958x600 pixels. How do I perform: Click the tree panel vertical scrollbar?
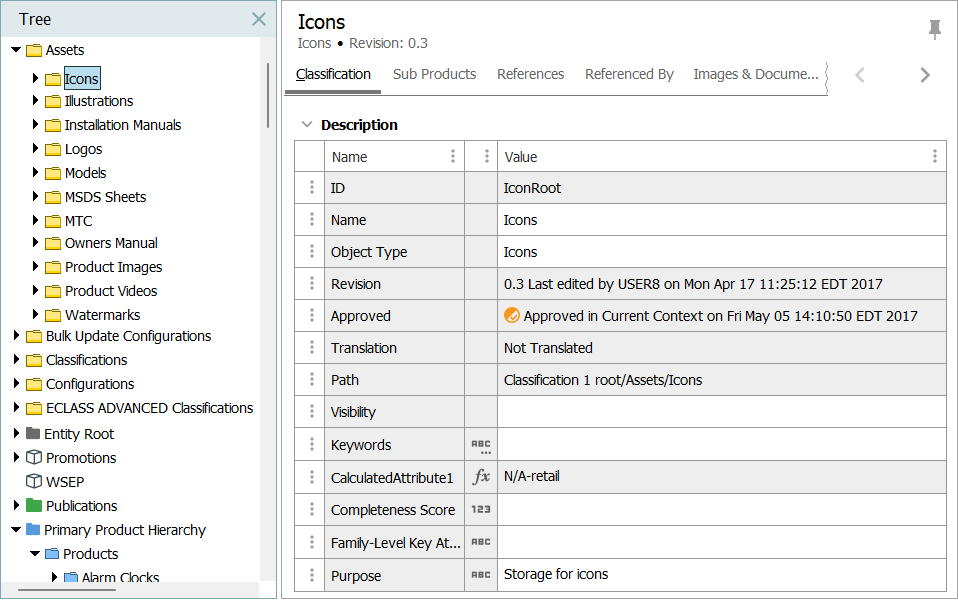point(267,95)
